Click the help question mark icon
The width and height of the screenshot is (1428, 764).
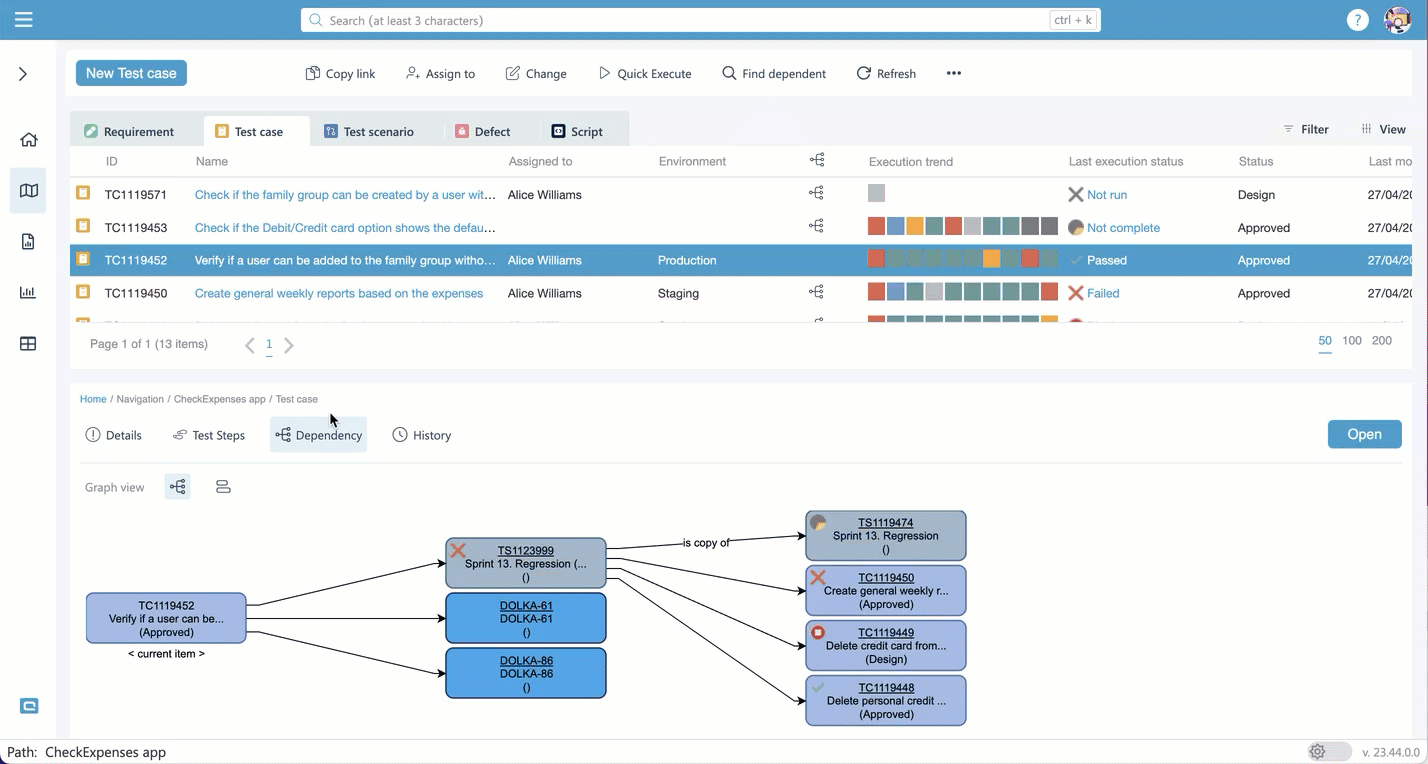click(1357, 20)
